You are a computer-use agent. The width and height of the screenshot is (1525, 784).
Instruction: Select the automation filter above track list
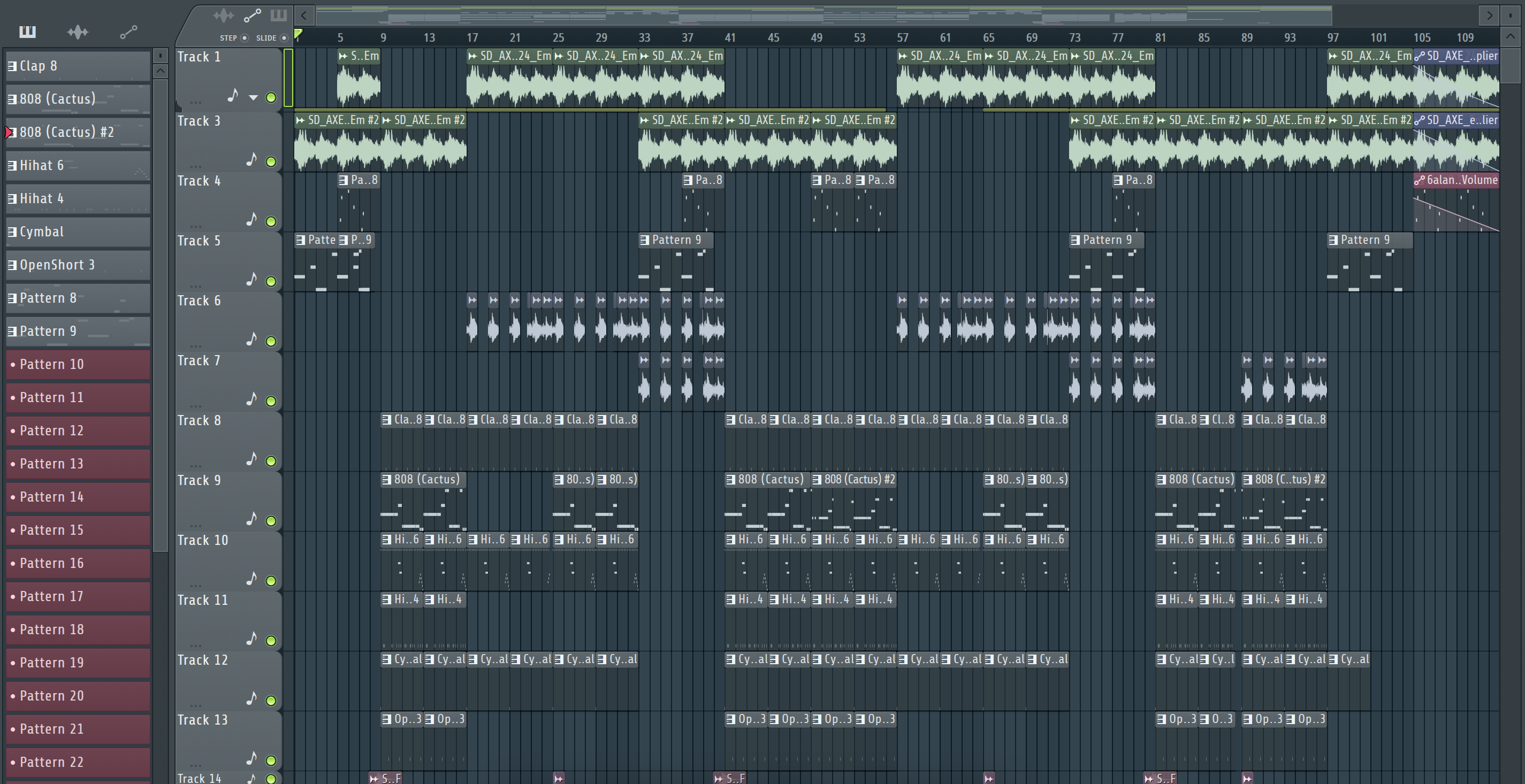(253, 16)
